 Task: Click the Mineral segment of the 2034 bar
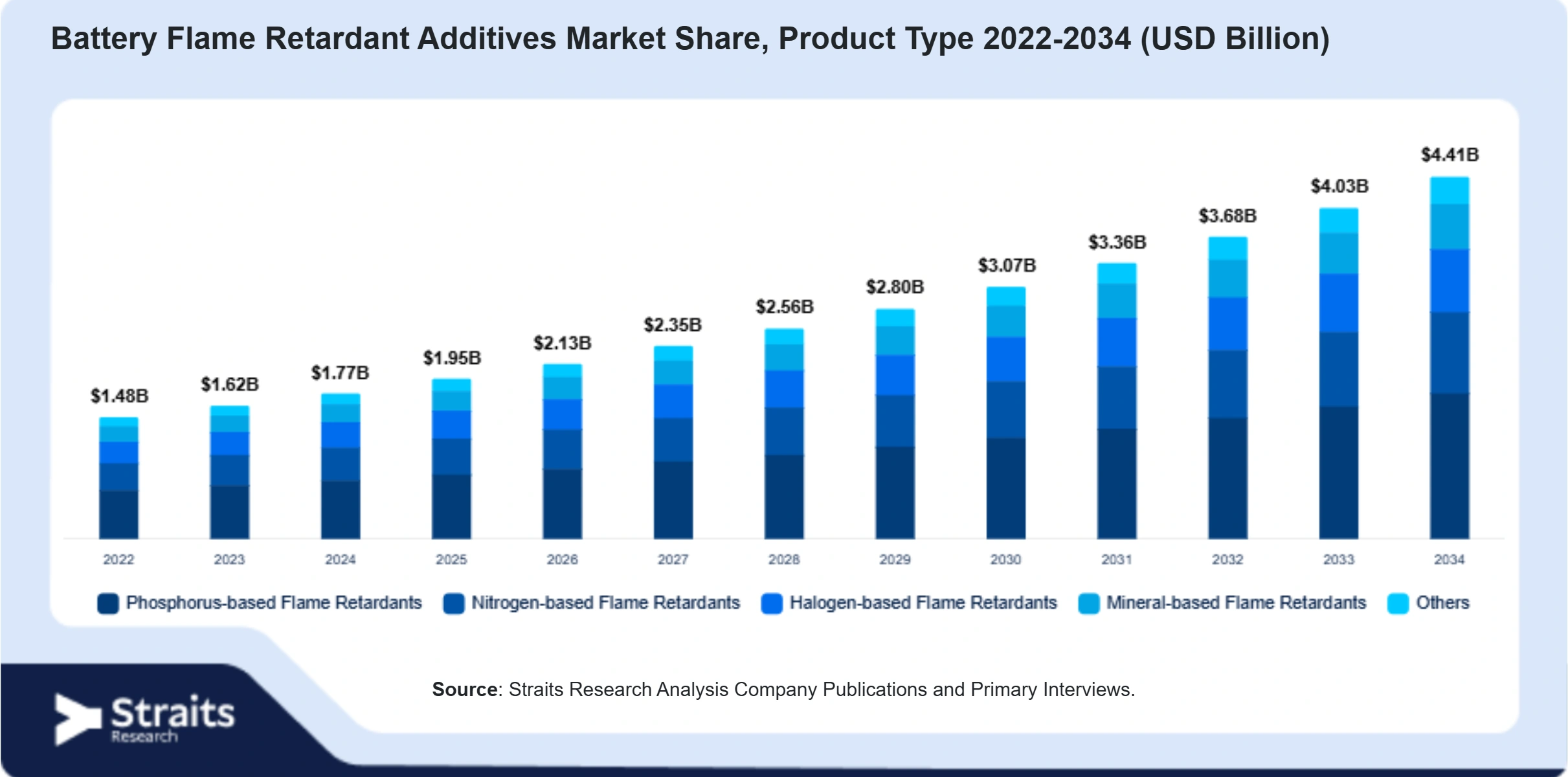tap(1450, 227)
